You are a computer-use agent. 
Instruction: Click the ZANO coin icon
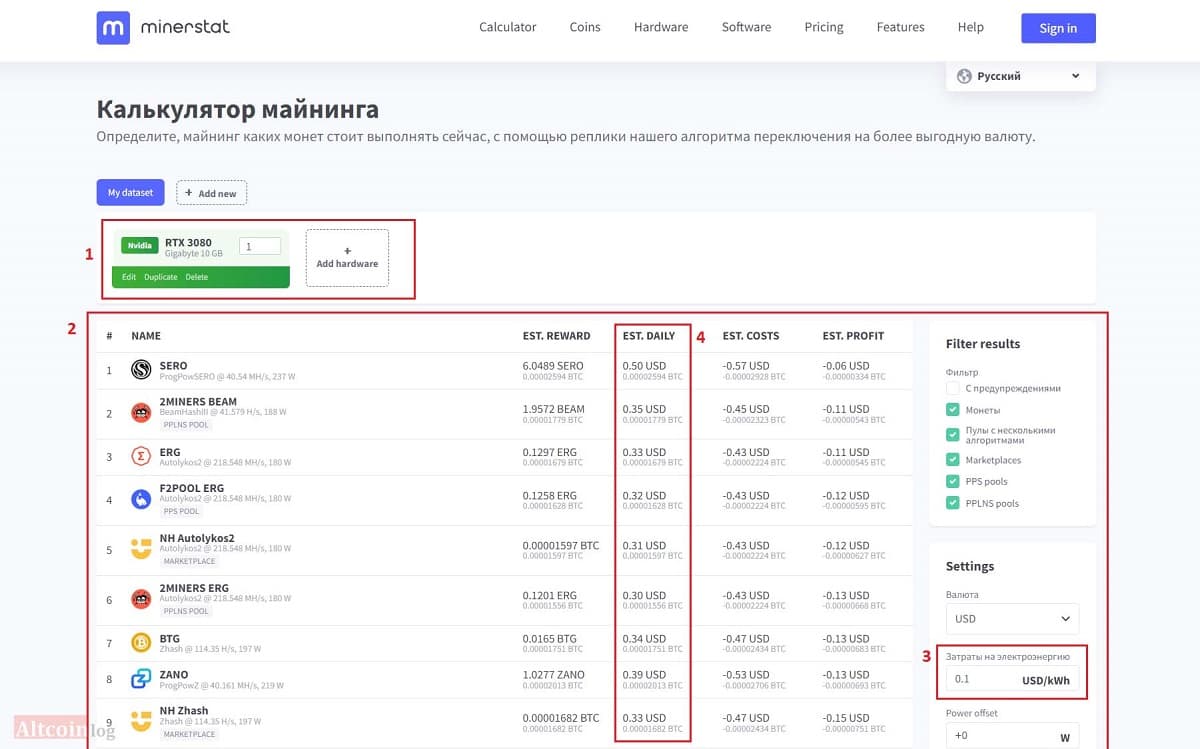[141, 680]
